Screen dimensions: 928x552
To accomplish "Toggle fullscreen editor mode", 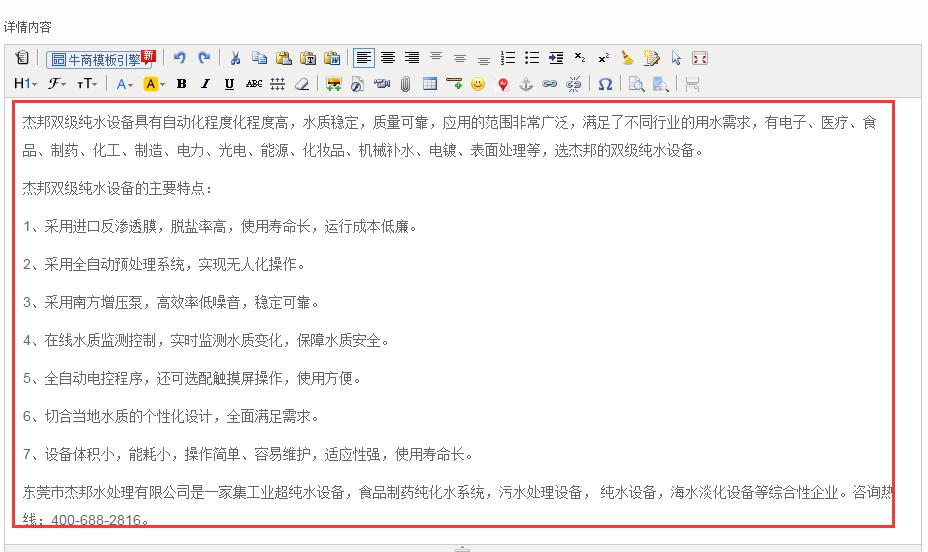I will pos(700,58).
